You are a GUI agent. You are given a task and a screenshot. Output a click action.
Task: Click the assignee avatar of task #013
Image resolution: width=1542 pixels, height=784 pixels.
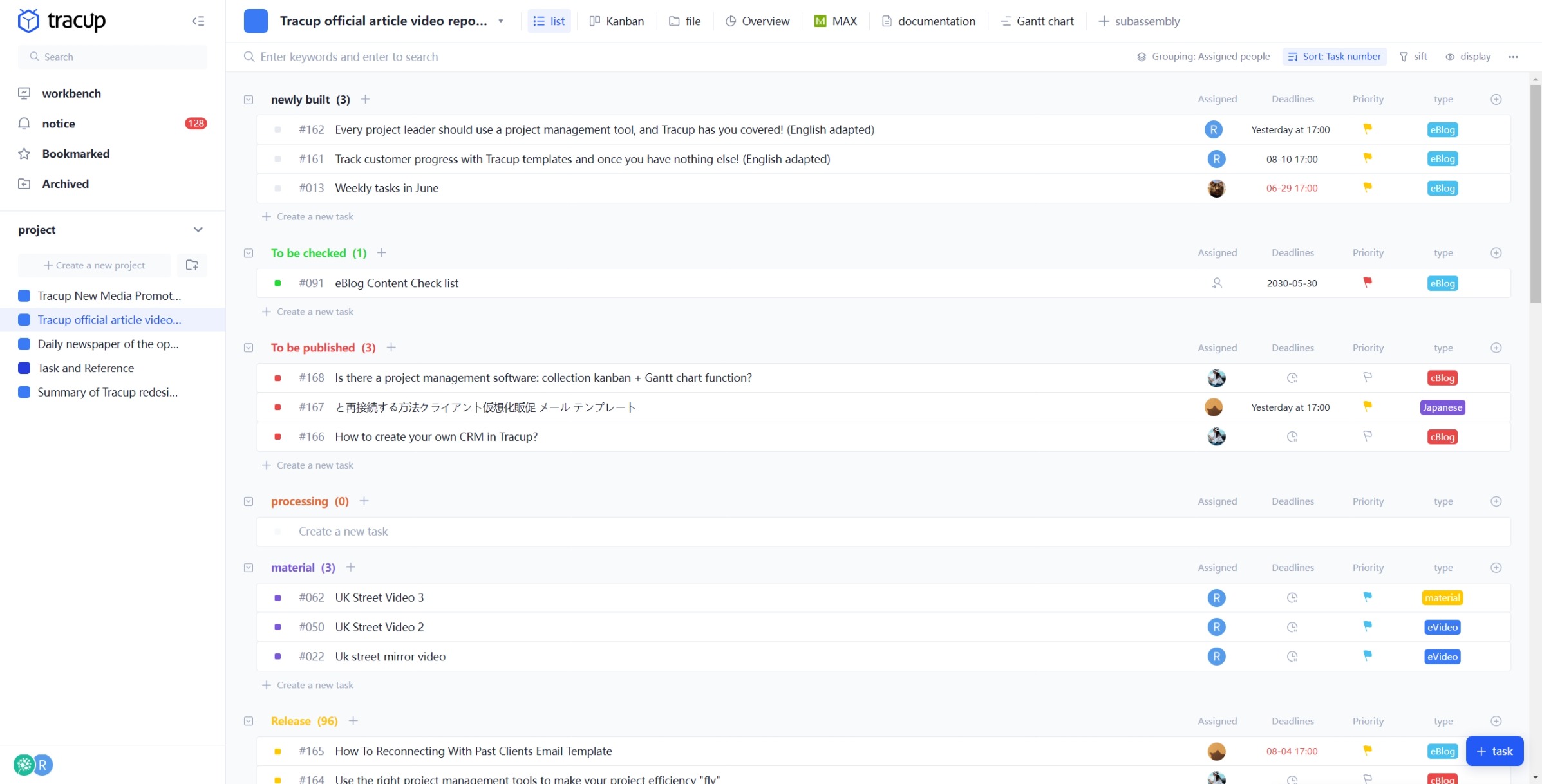click(1216, 189)
